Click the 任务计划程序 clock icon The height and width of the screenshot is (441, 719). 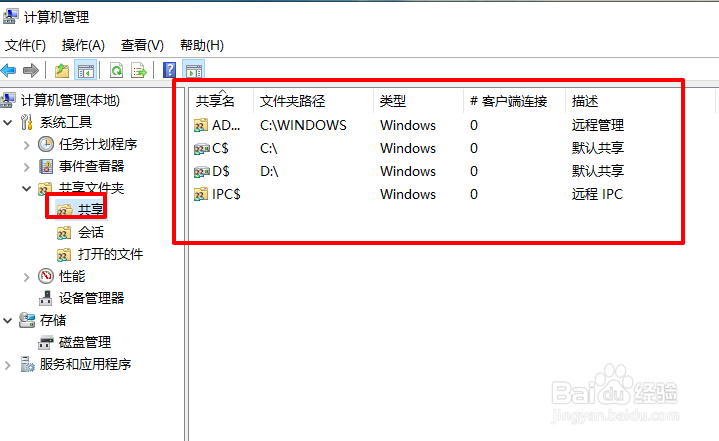(x=46, y=144)
